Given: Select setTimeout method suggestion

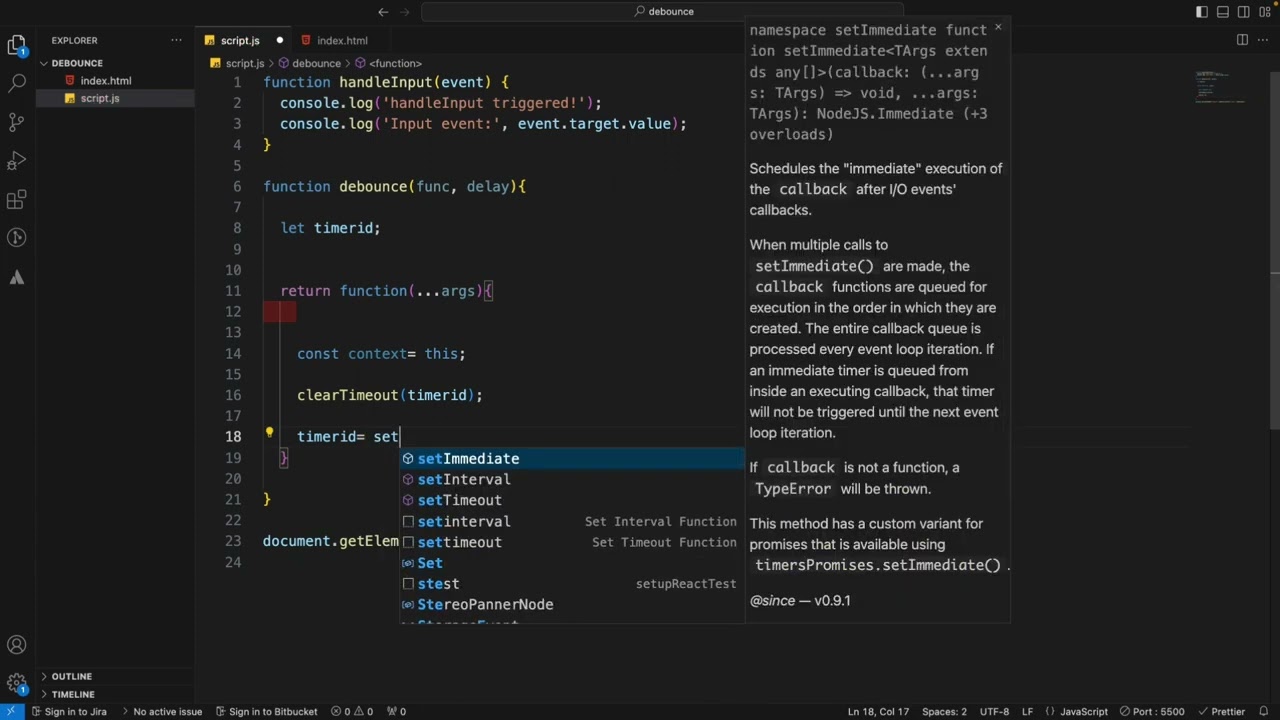Looking at the screenshot, I should 572,500.
